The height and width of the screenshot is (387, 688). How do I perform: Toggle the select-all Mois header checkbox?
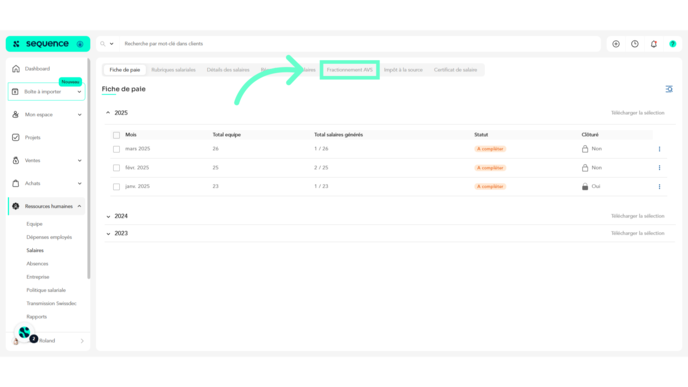[116, 135]
